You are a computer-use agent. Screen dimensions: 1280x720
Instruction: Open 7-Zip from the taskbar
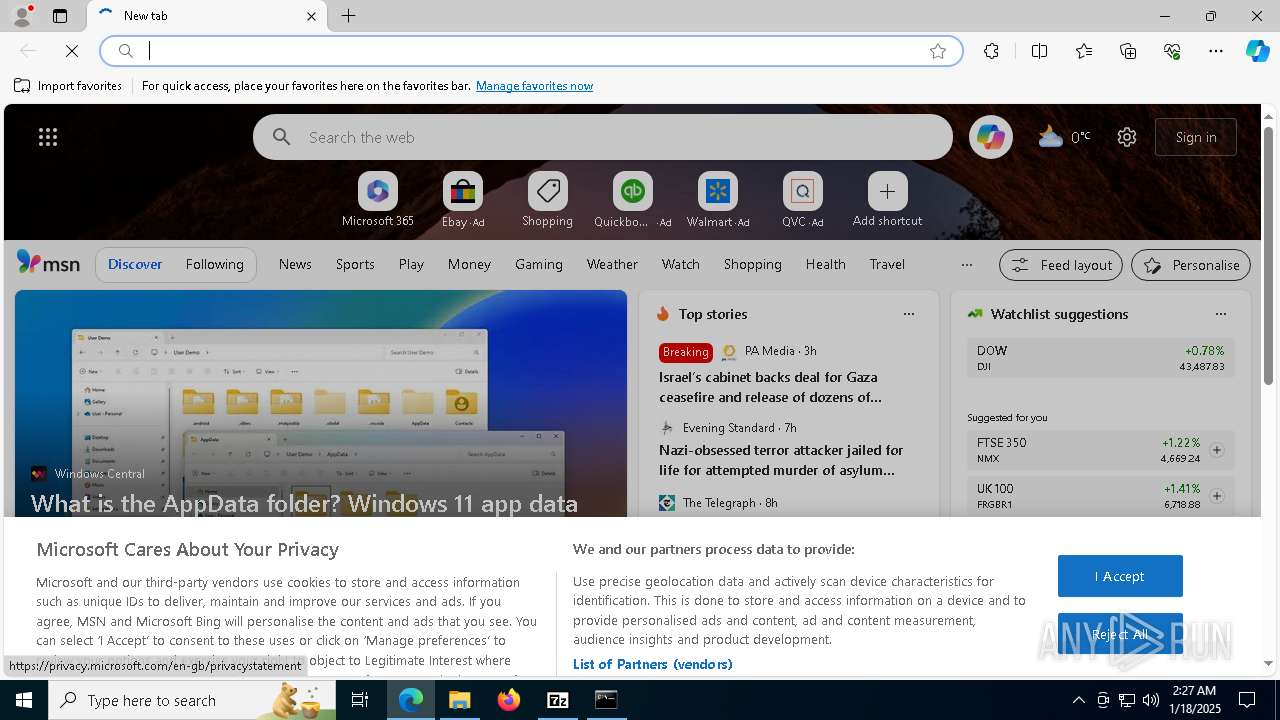[558, 700]
